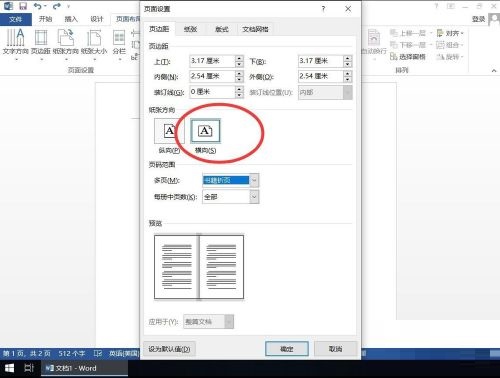Screen dimensions: 500x378
Task: Switch to the 版式 layout tab
Action: point(221,29)
